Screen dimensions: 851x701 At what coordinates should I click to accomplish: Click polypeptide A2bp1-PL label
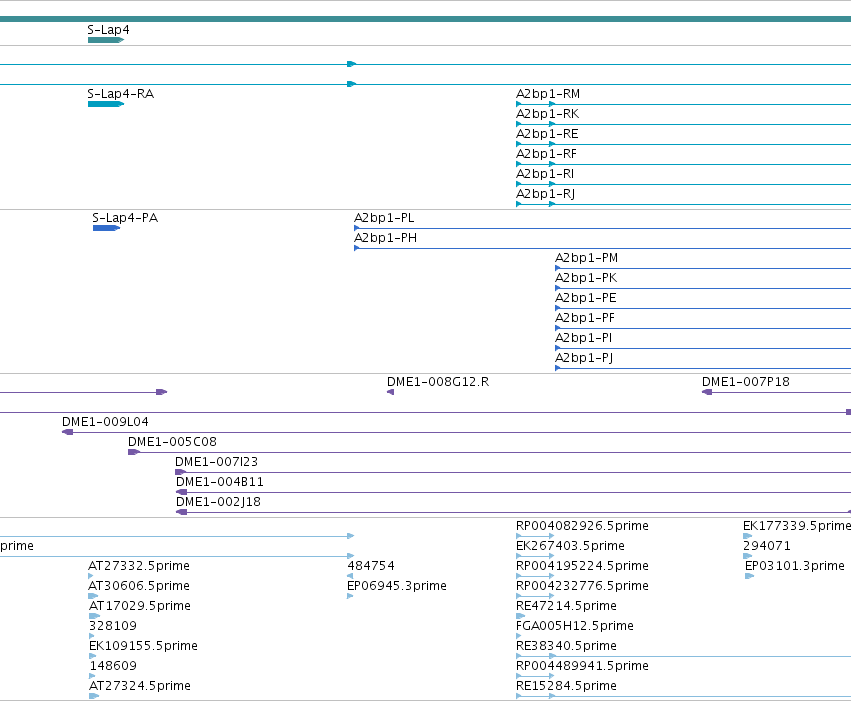[x=384, y=218]
